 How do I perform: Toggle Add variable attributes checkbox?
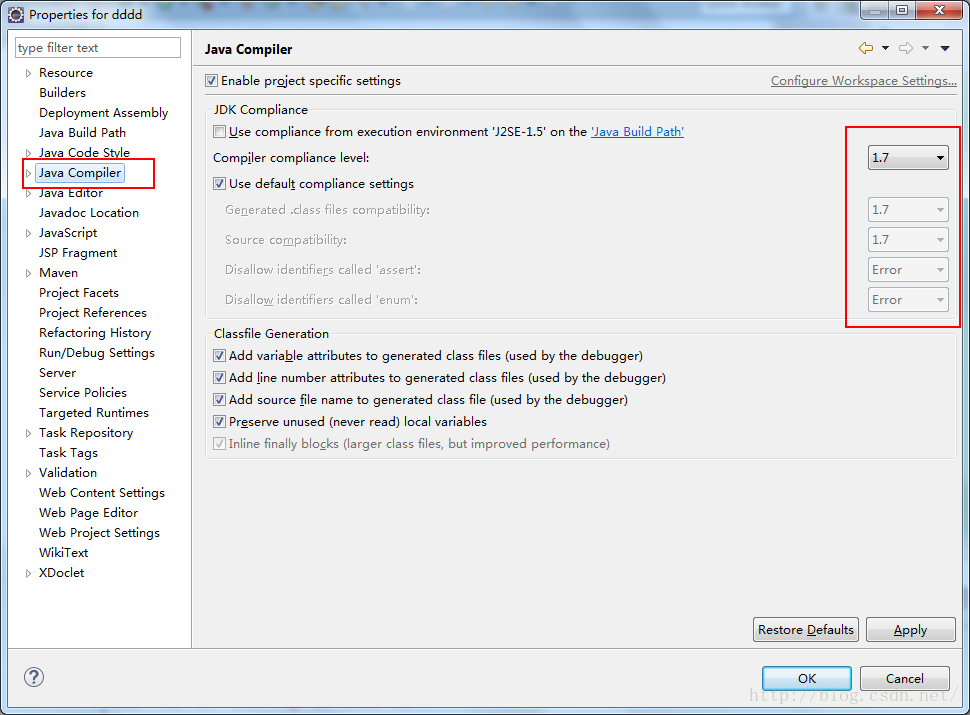(219, 356)
